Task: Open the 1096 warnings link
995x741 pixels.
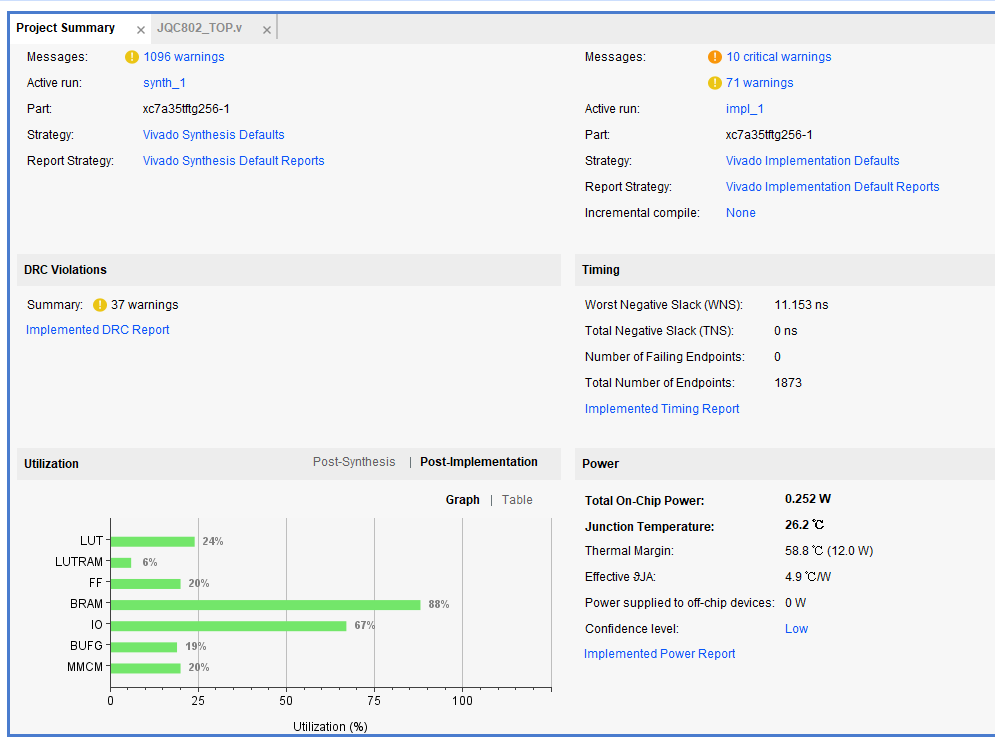Action: point(184,57)
